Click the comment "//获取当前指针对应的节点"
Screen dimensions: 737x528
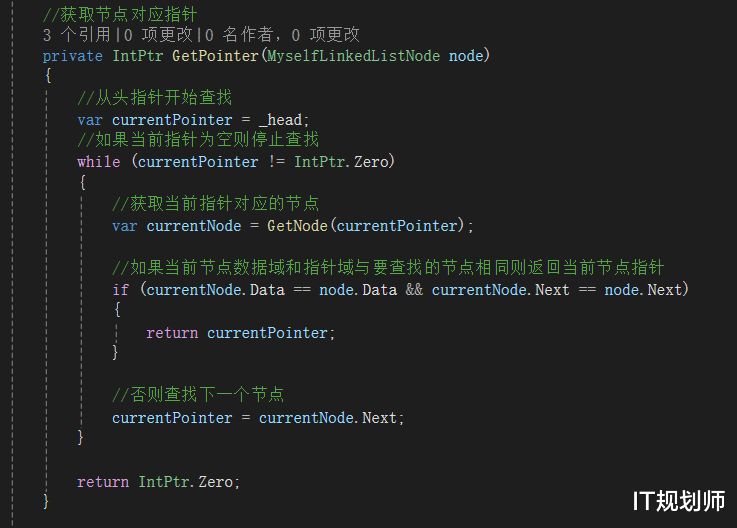coord(214,205)
